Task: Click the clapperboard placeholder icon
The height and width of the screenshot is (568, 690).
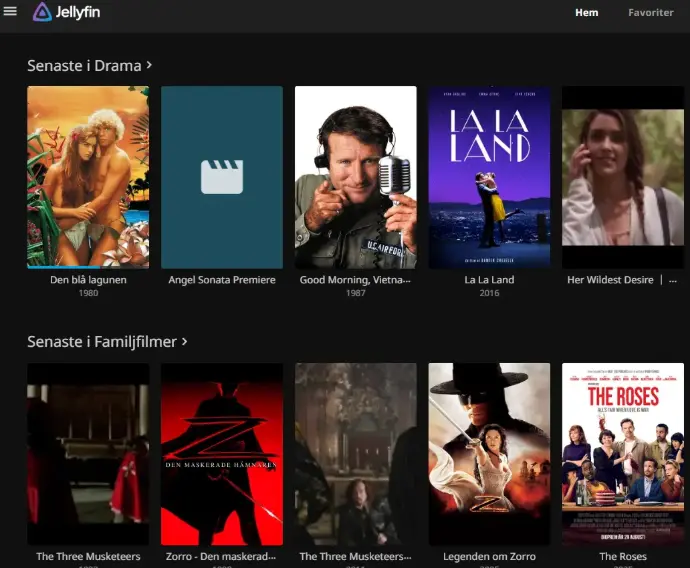Action: tap(222, 176)
